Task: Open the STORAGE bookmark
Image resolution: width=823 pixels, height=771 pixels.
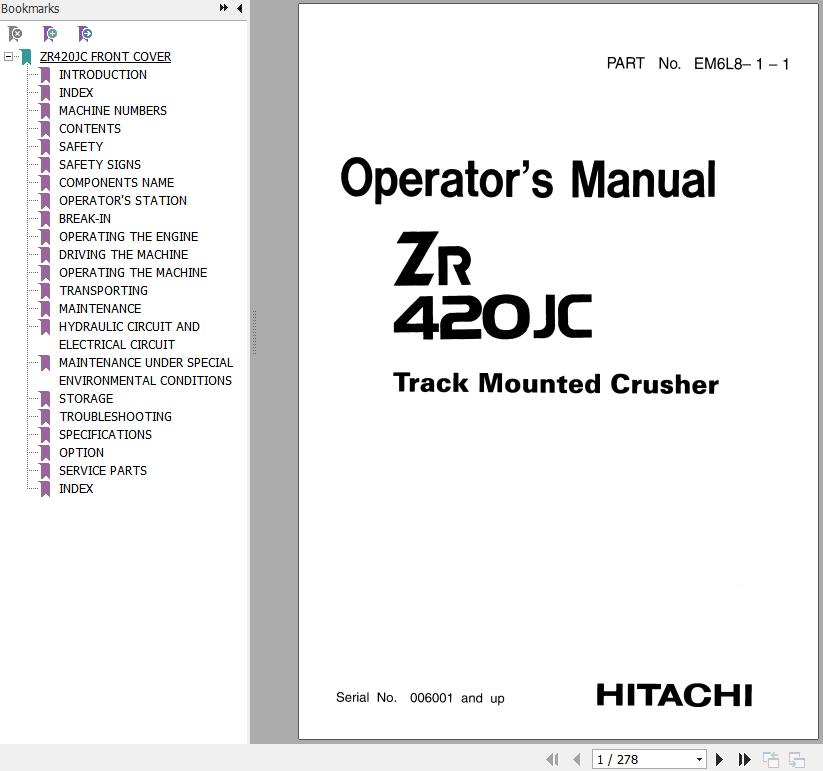Action: (86, 399)
